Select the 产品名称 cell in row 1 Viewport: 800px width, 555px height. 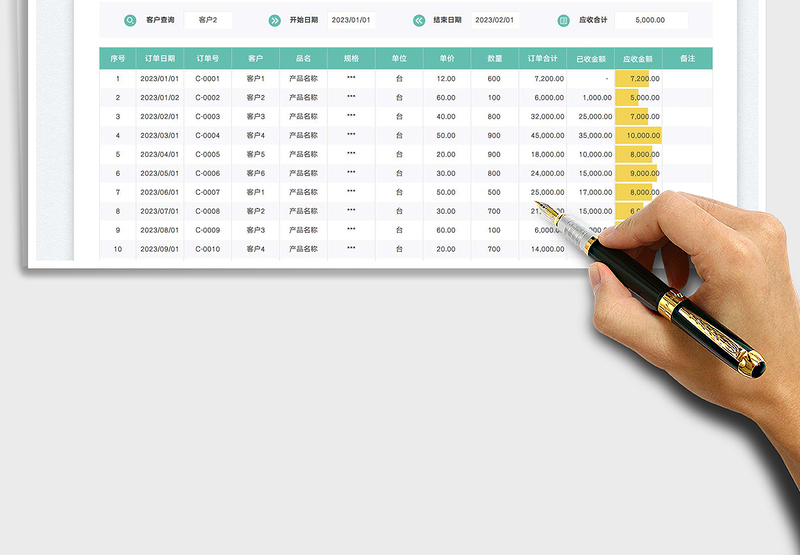[304, 79]
